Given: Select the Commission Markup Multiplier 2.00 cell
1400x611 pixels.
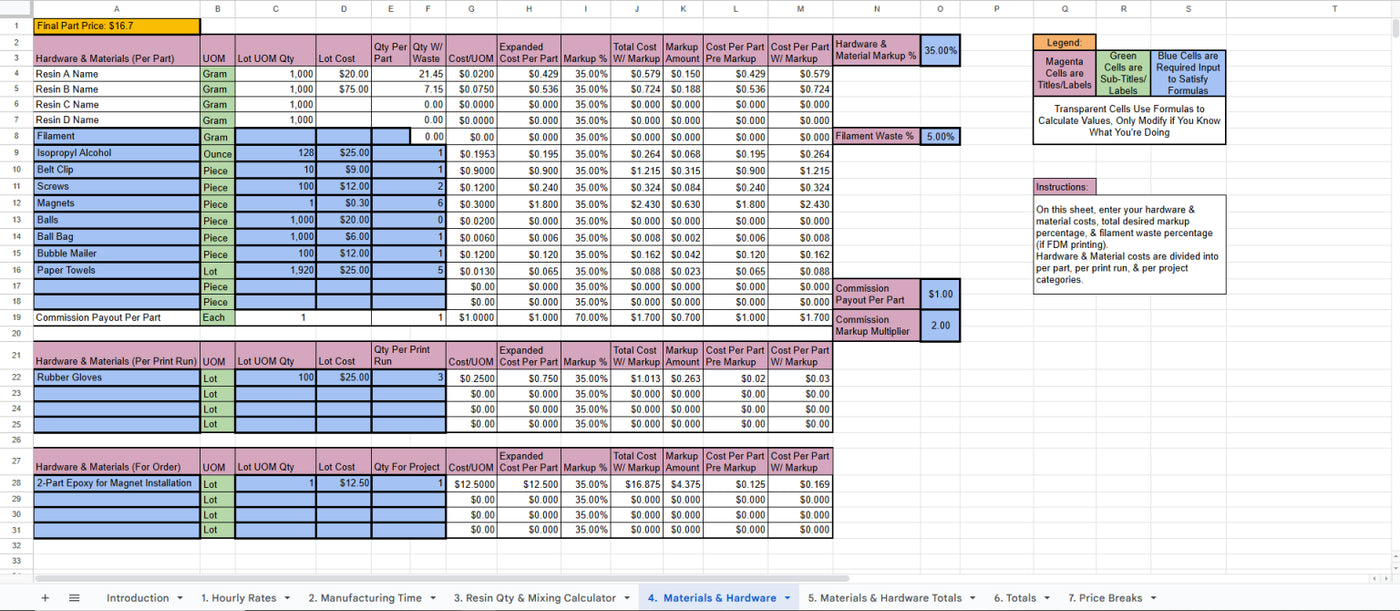Looking at the screenshot, I should pyautogui.click(x=940, y=326).
